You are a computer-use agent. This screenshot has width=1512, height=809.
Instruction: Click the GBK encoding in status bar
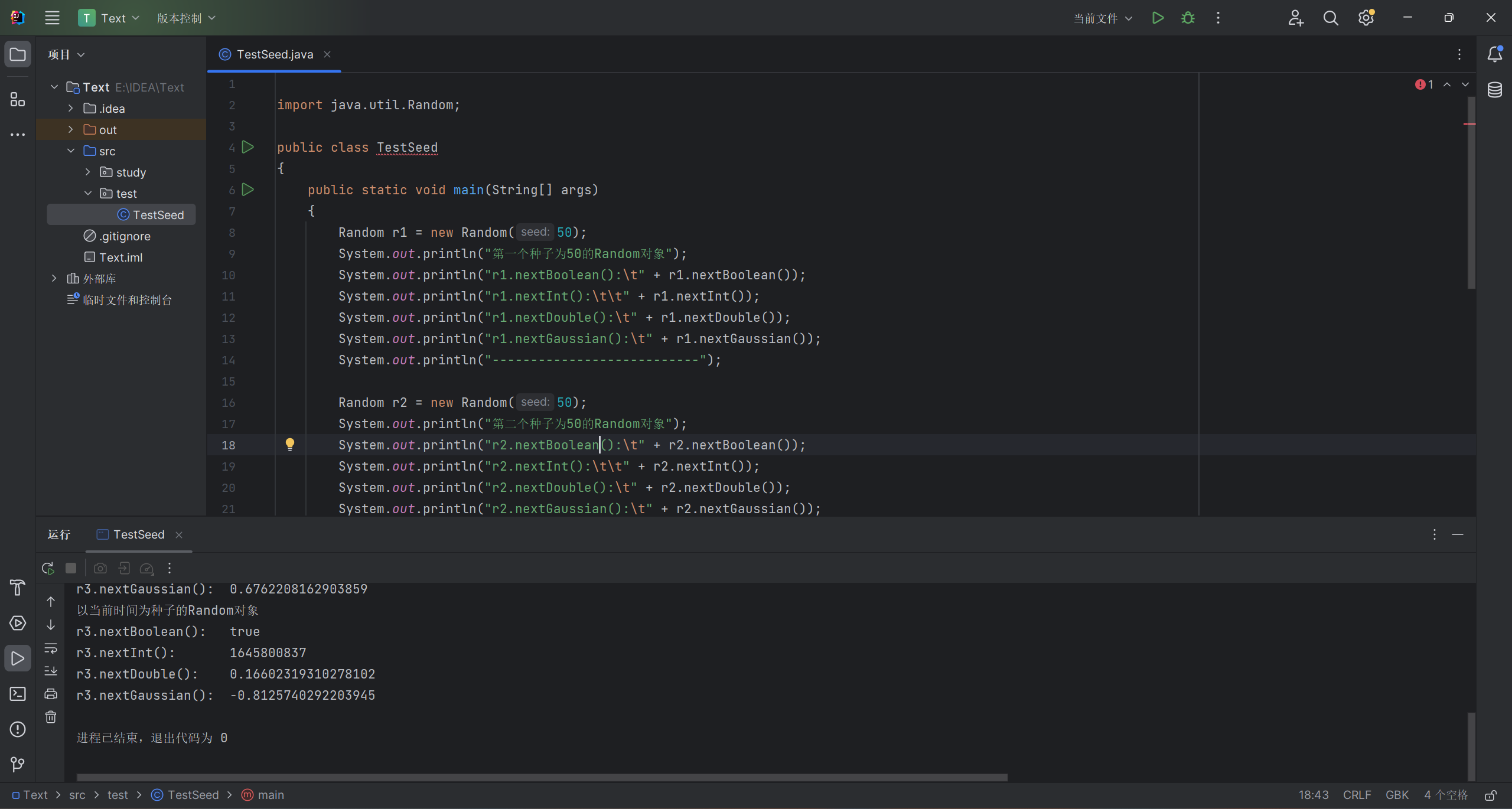(1397, 795)
